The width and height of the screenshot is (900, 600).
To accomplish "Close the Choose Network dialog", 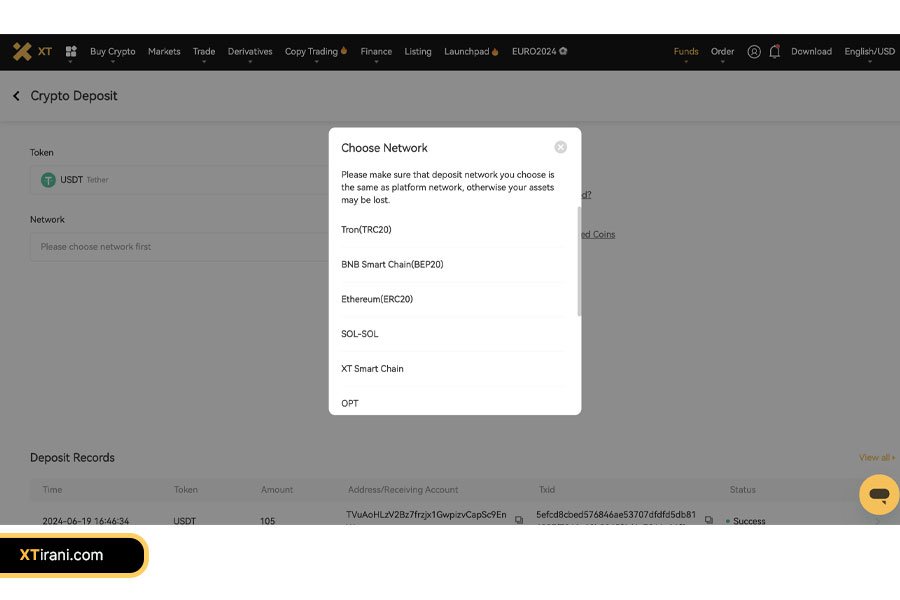I will pos(560,147).
